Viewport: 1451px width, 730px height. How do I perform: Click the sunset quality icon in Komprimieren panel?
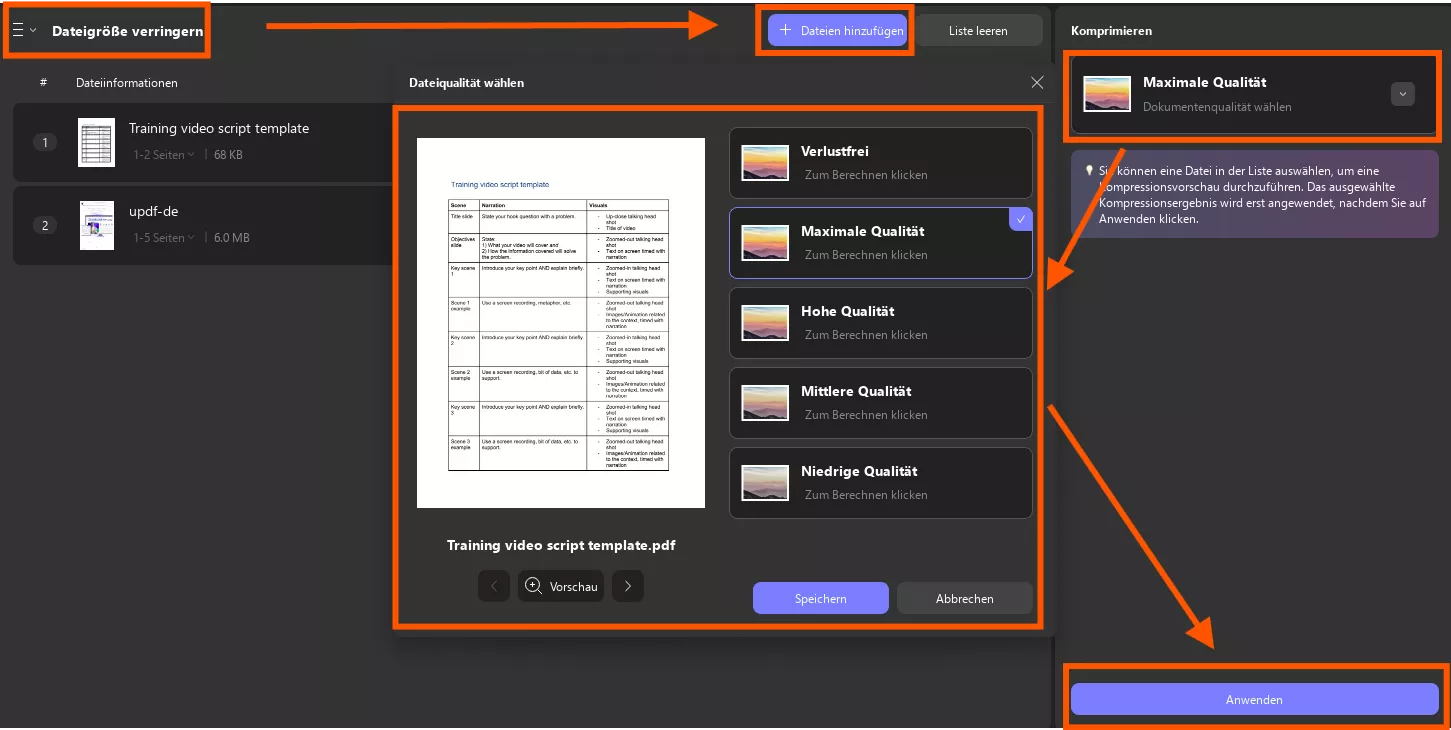tap(1108, 94)
